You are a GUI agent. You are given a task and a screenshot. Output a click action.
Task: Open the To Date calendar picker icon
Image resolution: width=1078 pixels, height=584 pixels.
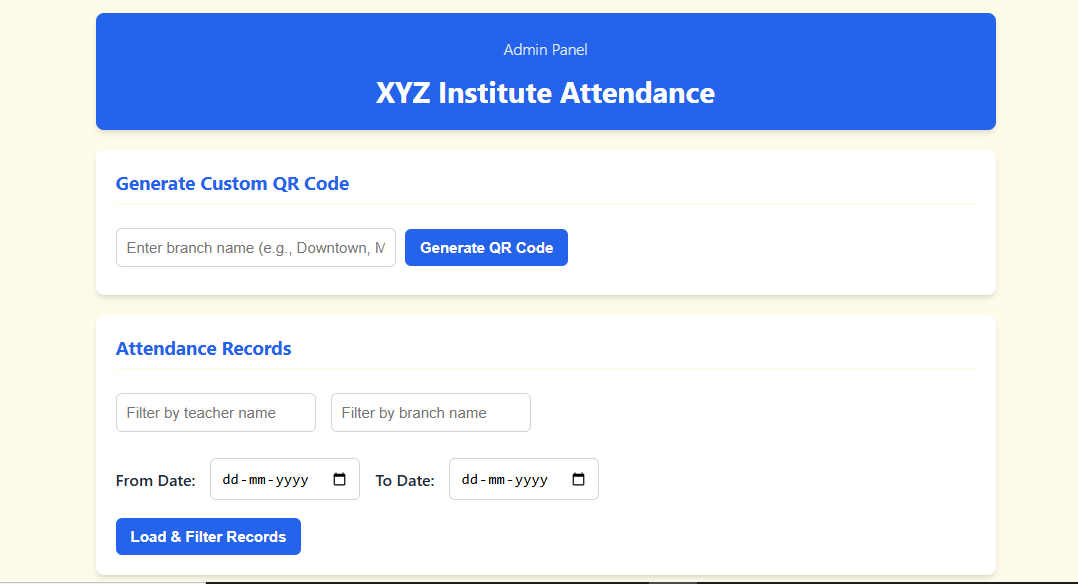click(578, 480)
